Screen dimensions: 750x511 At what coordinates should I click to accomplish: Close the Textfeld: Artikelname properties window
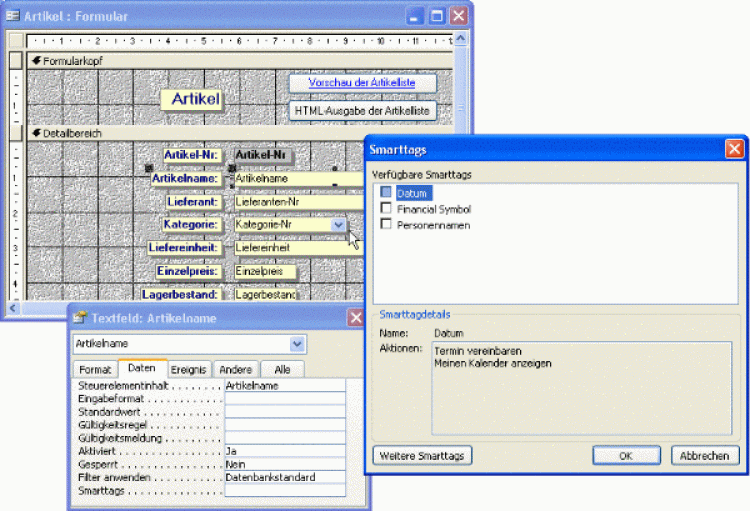(356, 318)
